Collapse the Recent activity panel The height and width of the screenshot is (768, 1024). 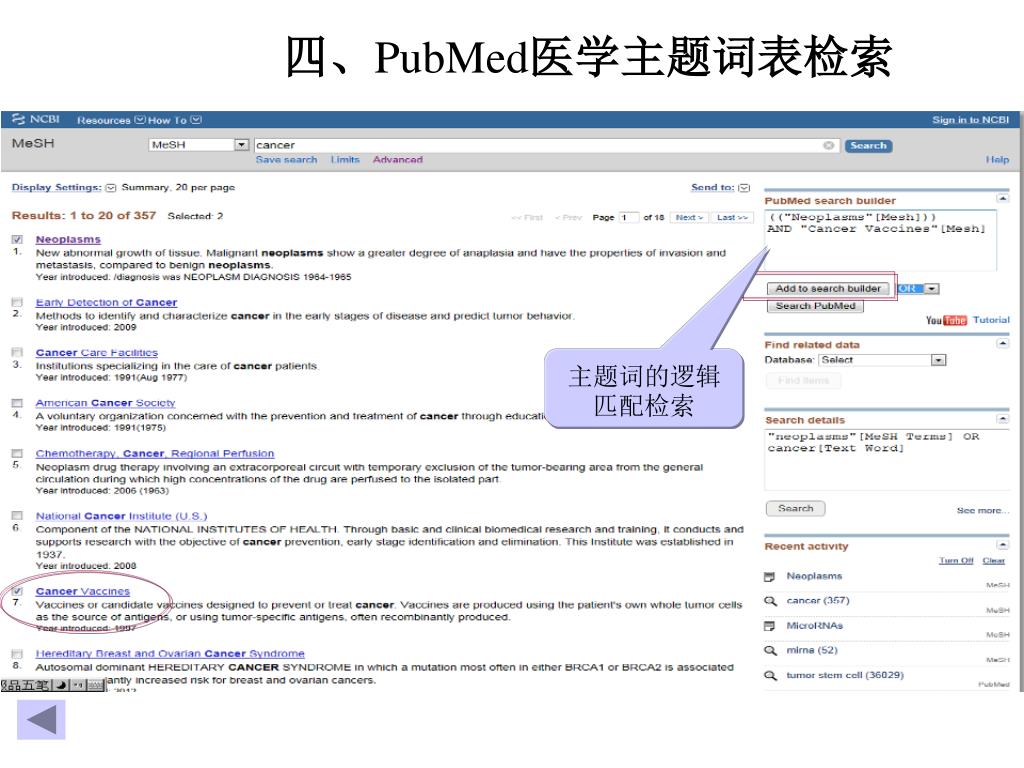(1002, 545)
